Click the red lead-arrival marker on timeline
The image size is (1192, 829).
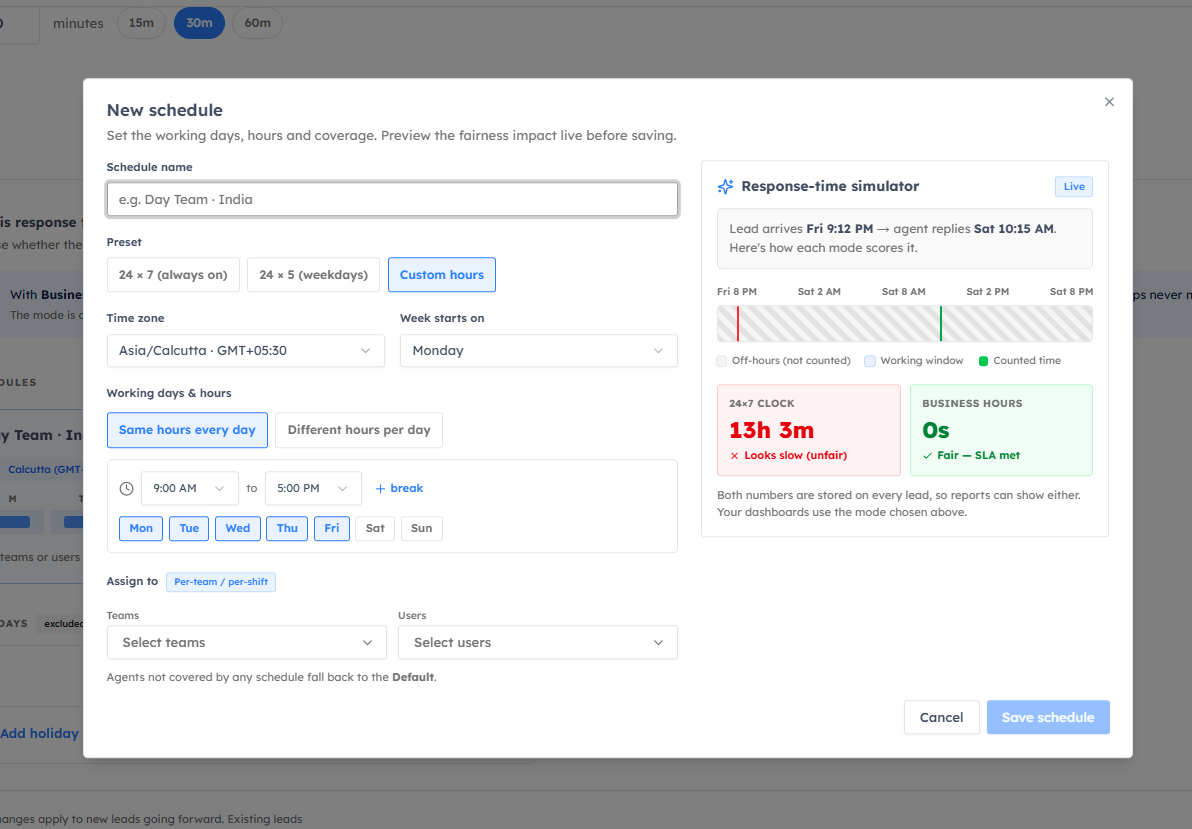(737, 324)
